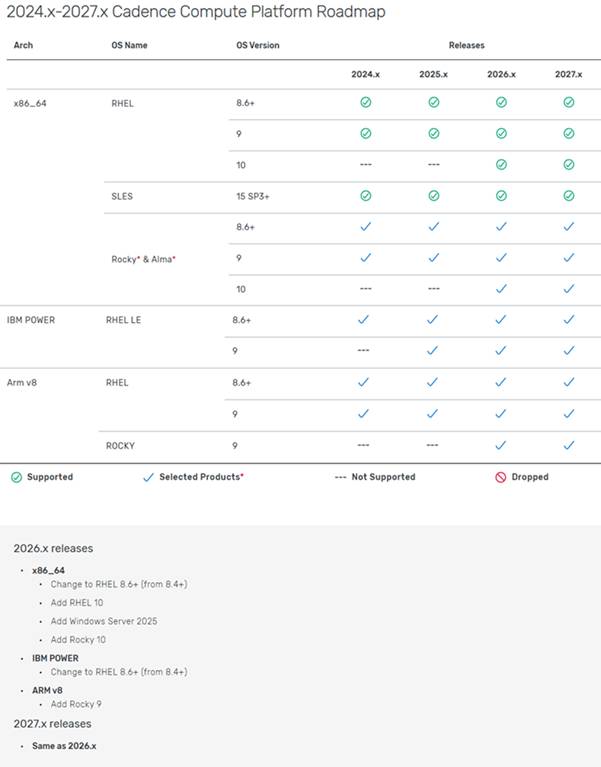Click the Add RHEL 10 bullet
The width and height of the screenshot is (601, 767).
pyautogui.click(x=77, y=603)
